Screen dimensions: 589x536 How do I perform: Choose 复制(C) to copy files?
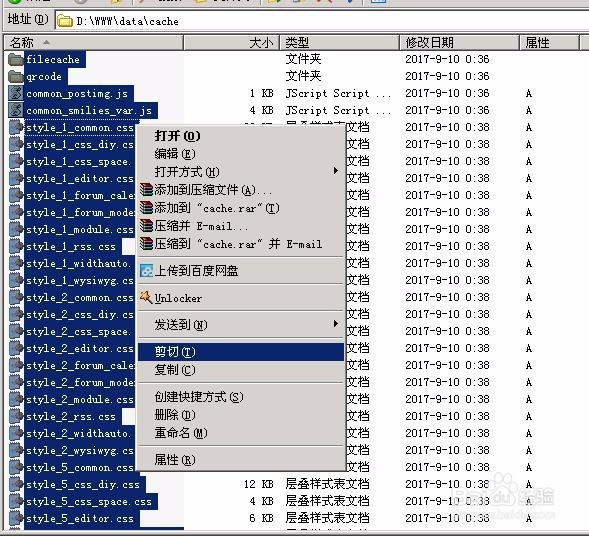point(241,370)
